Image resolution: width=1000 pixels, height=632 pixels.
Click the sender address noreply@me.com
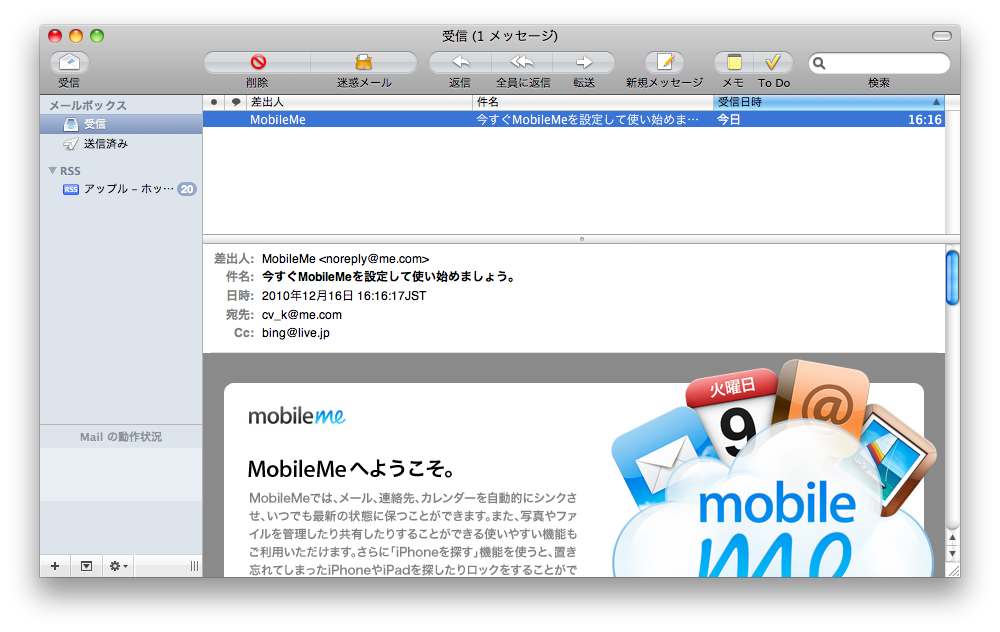(x=374, y=259)
